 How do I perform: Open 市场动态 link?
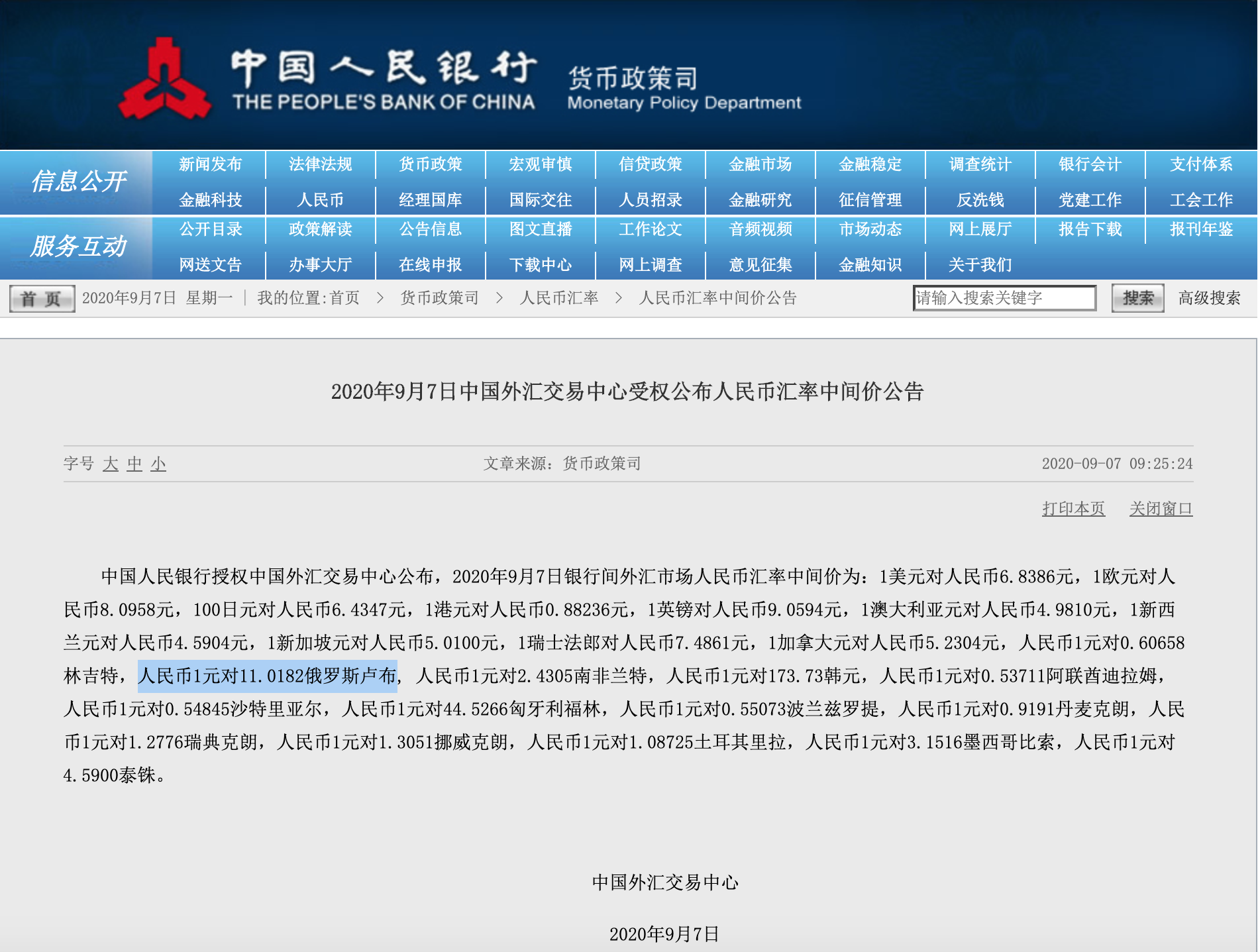point(870,229)
